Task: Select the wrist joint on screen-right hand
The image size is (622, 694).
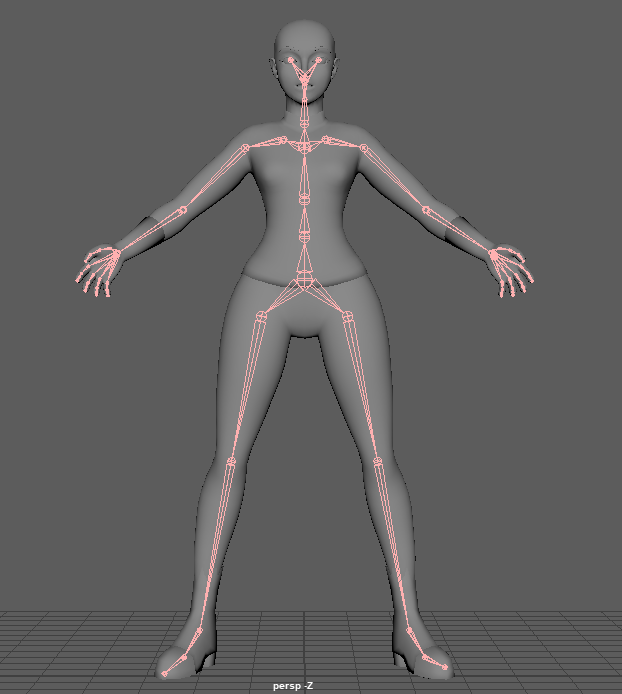Action: point(493,255)
